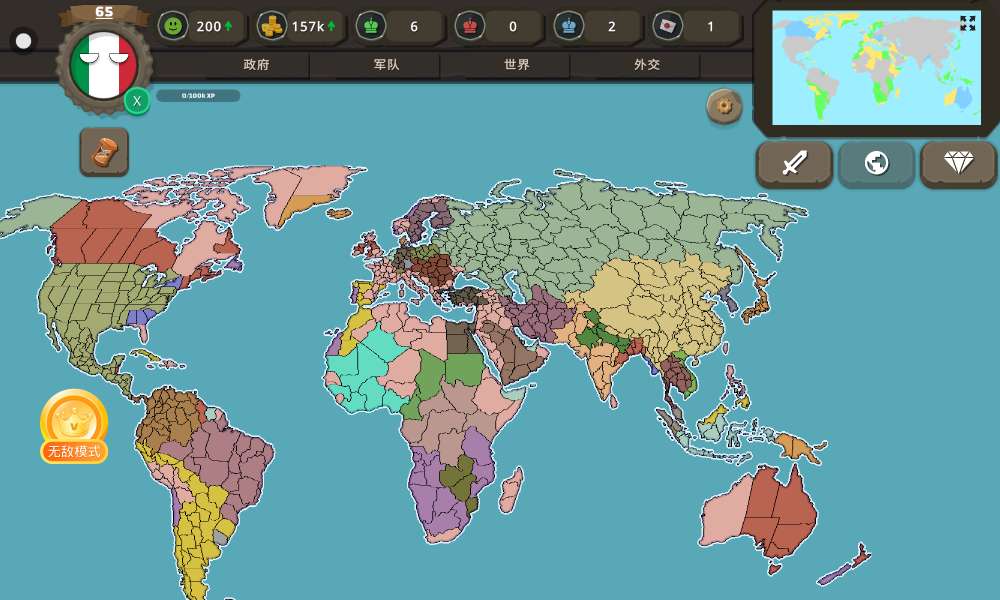Activate the 无敌模式 invincible mode button
The image size is (1000, 600).
(x=74, y=427)
